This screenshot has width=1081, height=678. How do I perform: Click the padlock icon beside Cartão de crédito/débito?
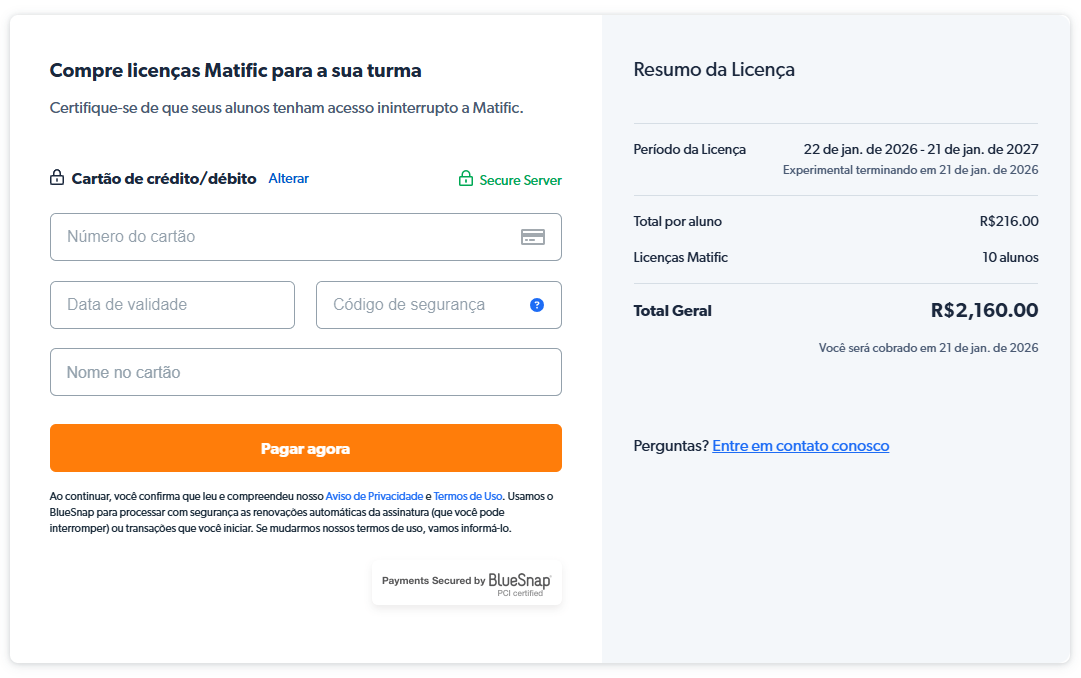[57, 178]
